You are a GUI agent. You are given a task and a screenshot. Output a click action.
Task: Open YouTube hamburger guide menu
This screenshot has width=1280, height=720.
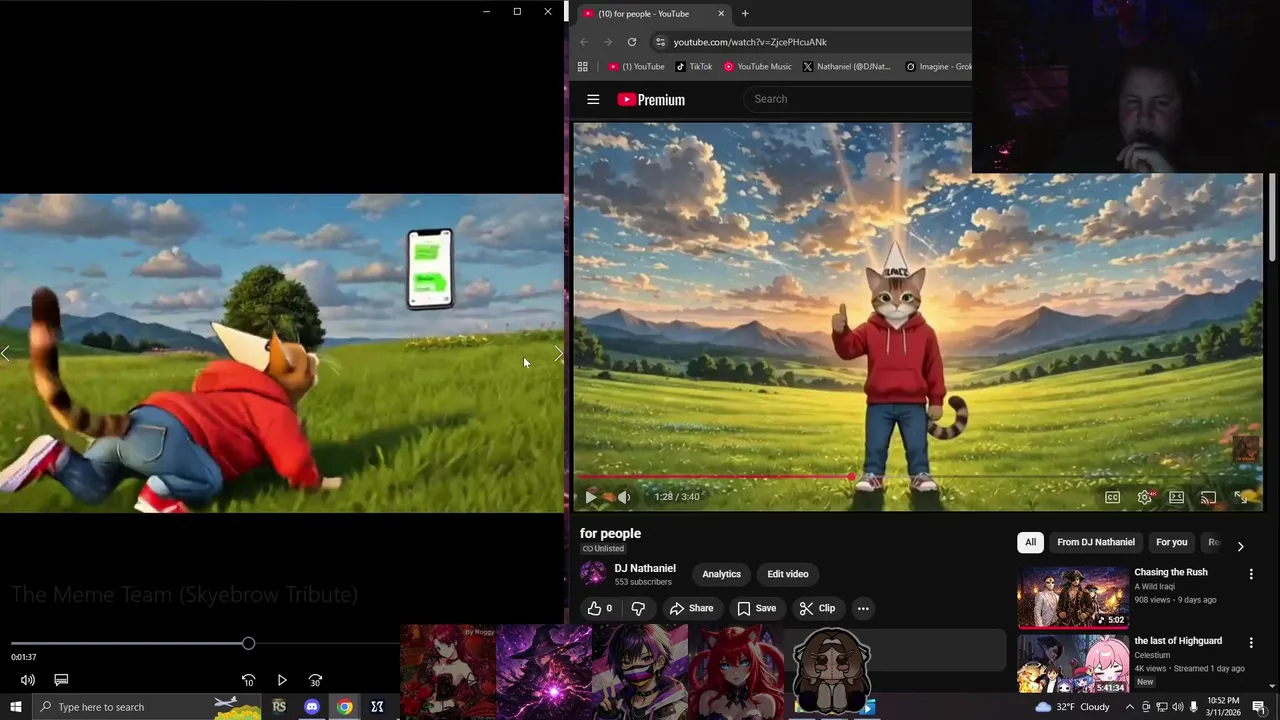click(x=593, y=99)
